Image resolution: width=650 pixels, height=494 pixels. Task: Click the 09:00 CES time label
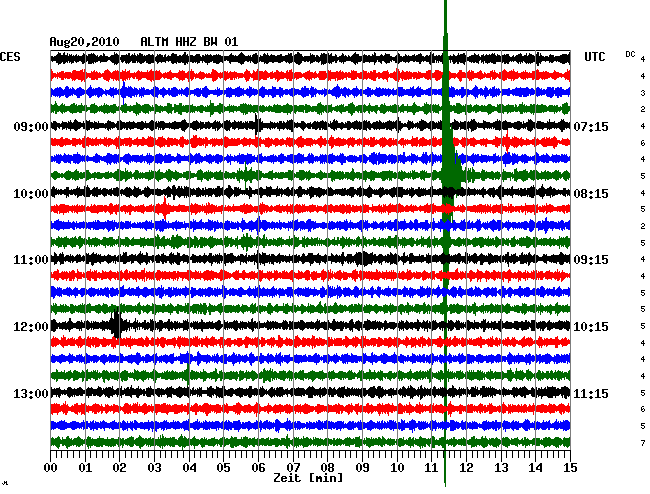(x=31, y=127)
